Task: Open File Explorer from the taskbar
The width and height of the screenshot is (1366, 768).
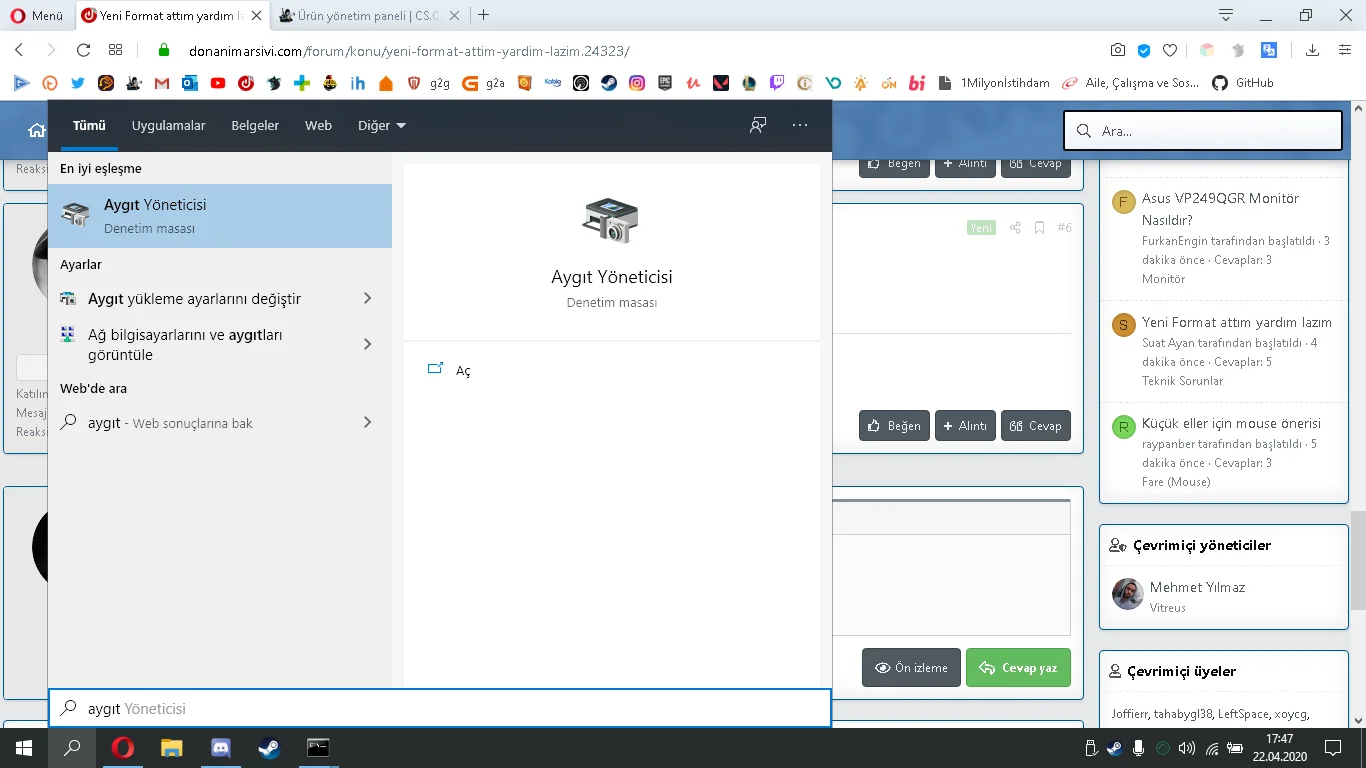Action: click(x=172, y=748)
